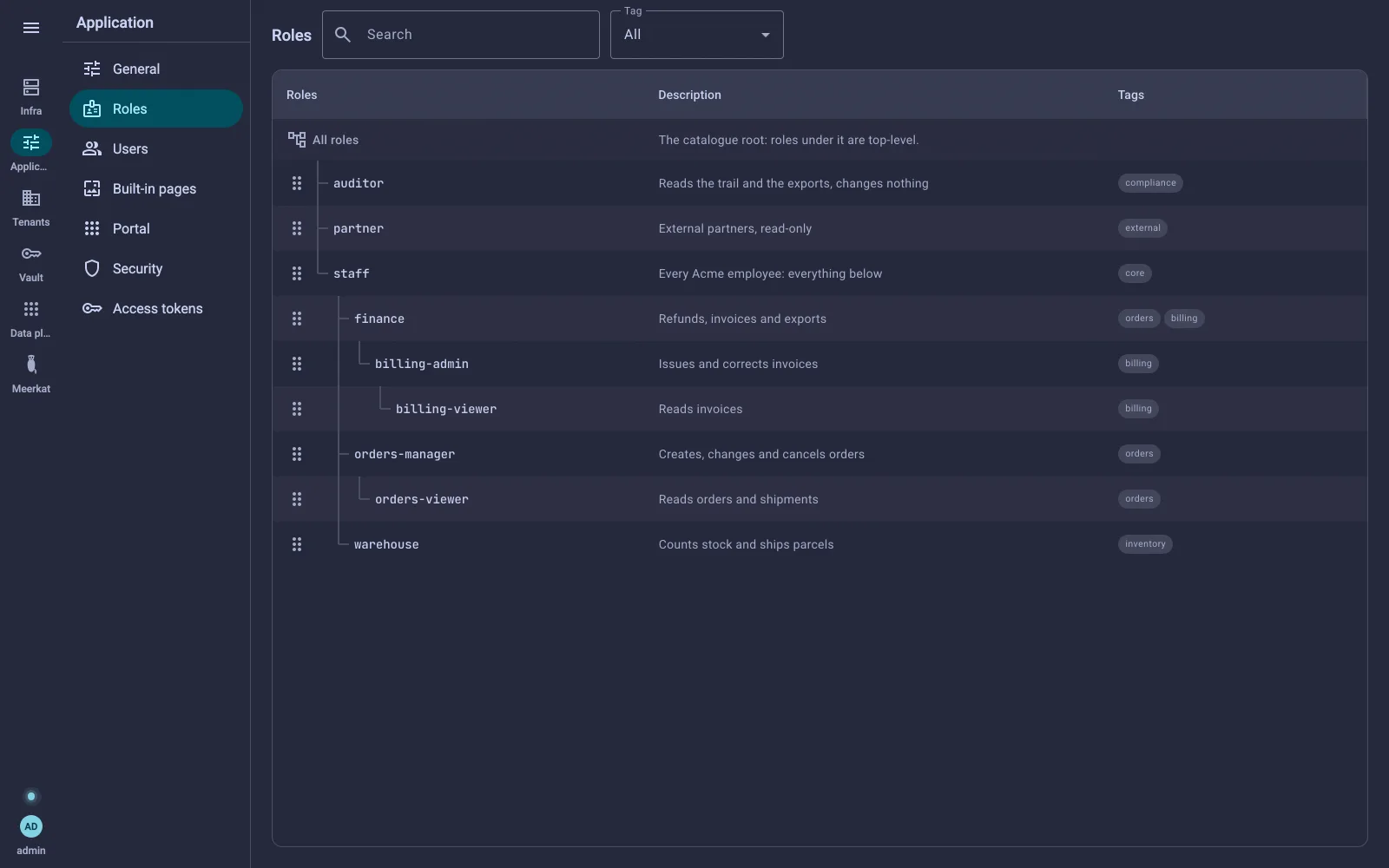Select the warehouse role
Viewport: 1389px width, 868px height.
[386, 544]
